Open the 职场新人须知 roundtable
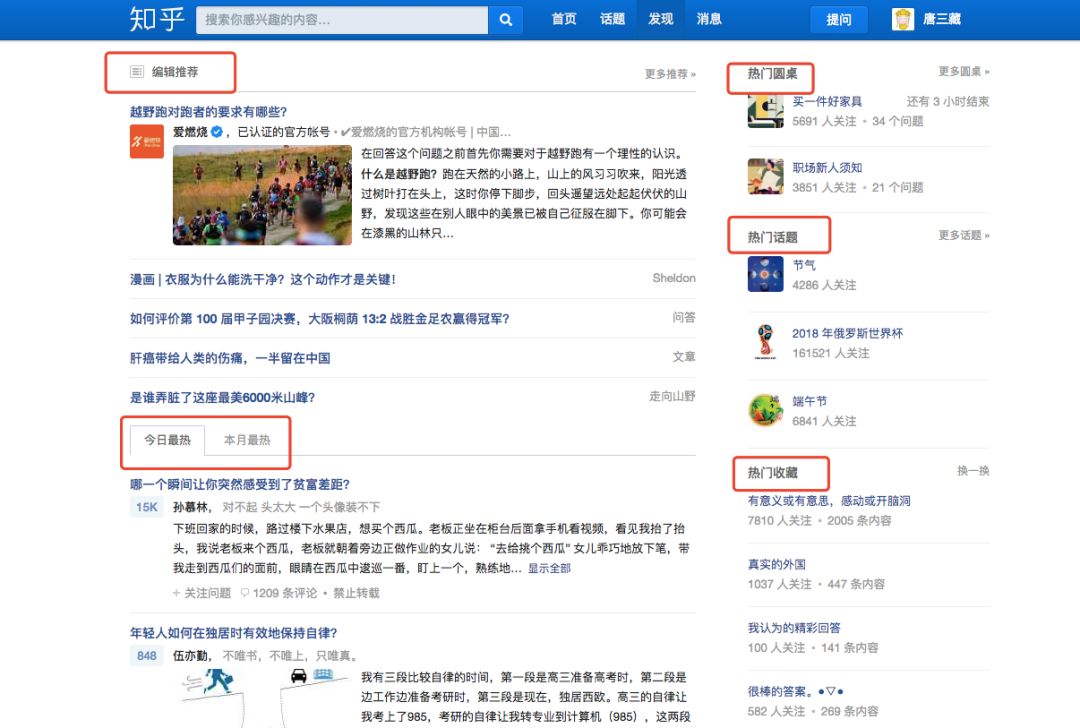Viewport: 1080px width, 728px height. coord(827,167)
